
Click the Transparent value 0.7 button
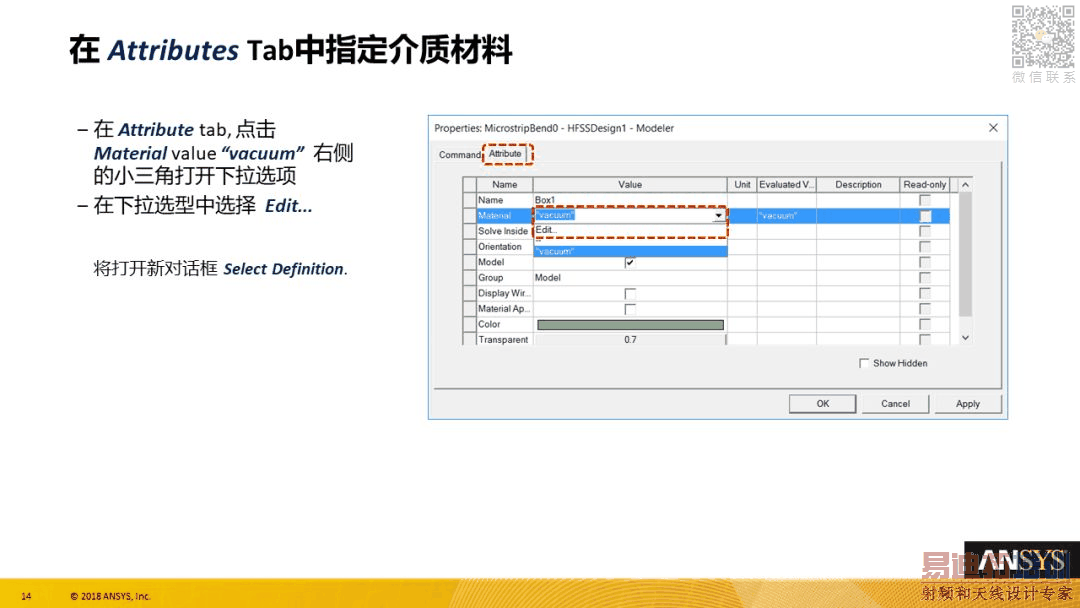pos(630,339)
